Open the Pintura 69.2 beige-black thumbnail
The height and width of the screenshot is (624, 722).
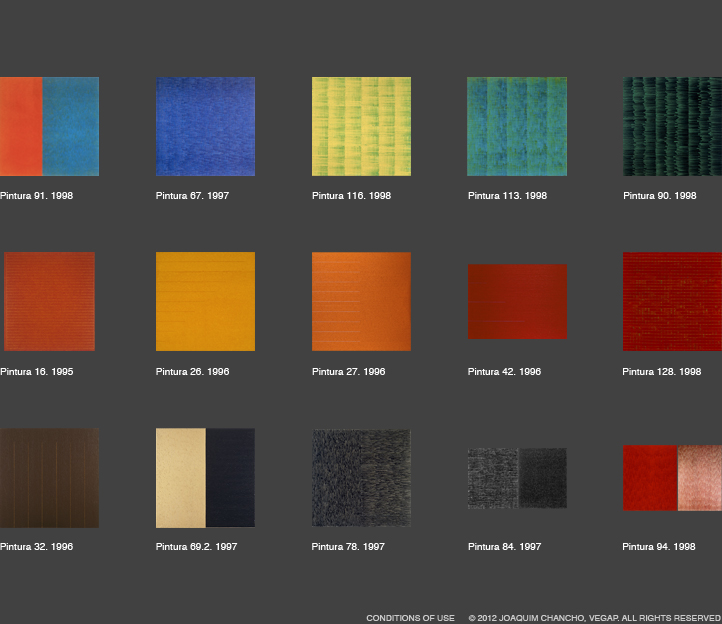click(x=205, y=478)
